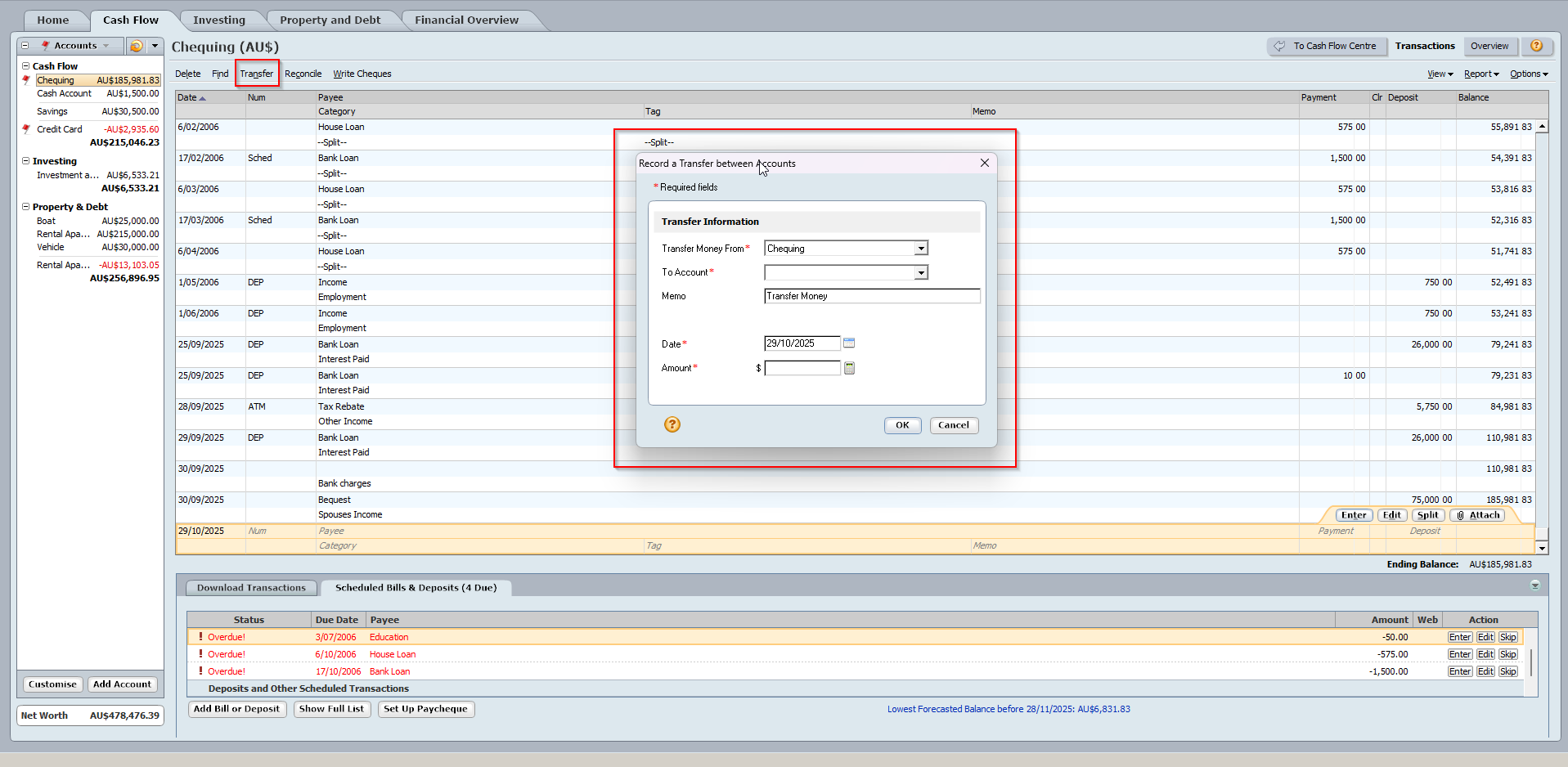Open the Report dropdown menu
The image size is (1568, 767).
pos(1481,74)
